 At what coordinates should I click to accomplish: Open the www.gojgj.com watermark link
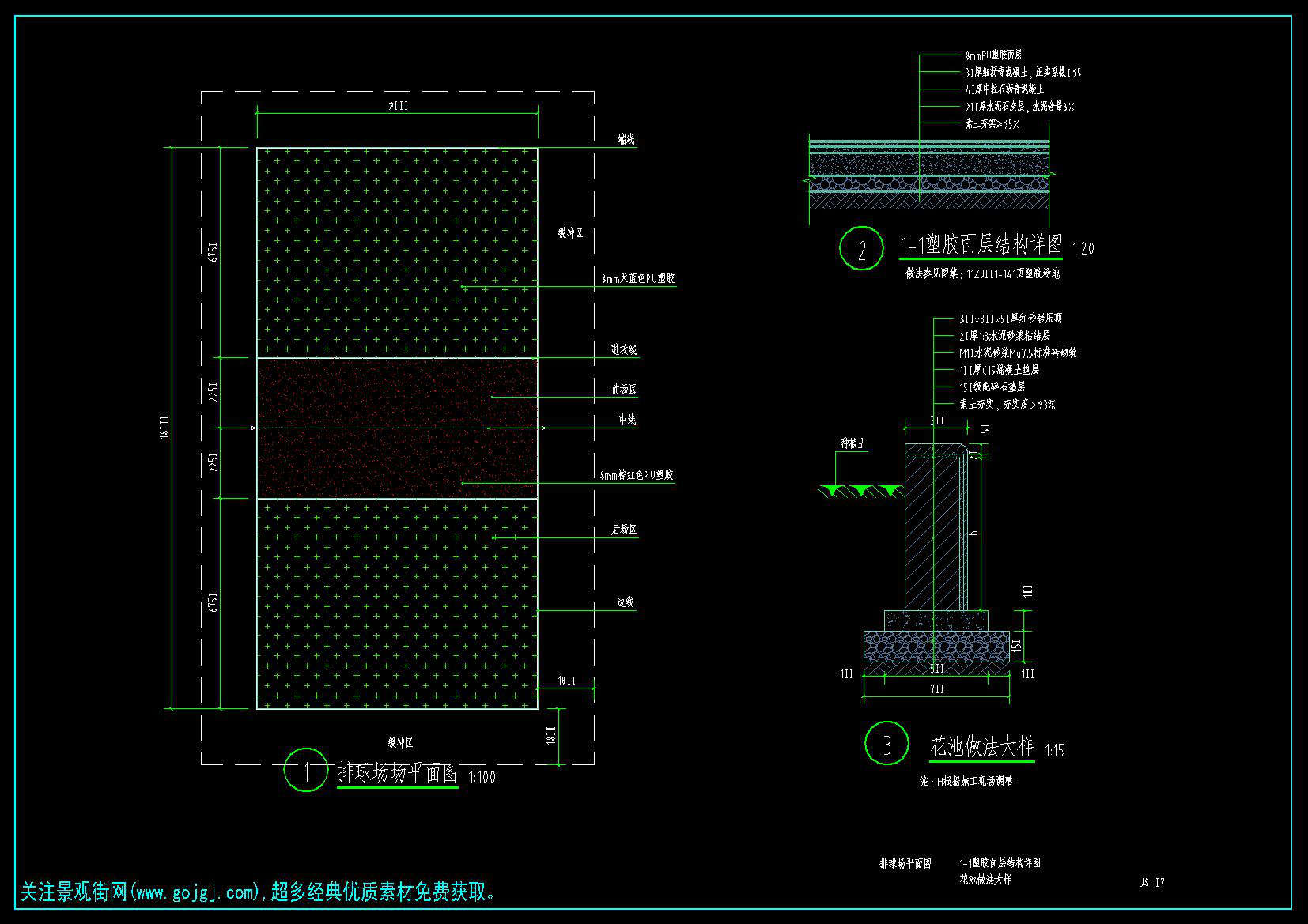click(x=195, y=893)
